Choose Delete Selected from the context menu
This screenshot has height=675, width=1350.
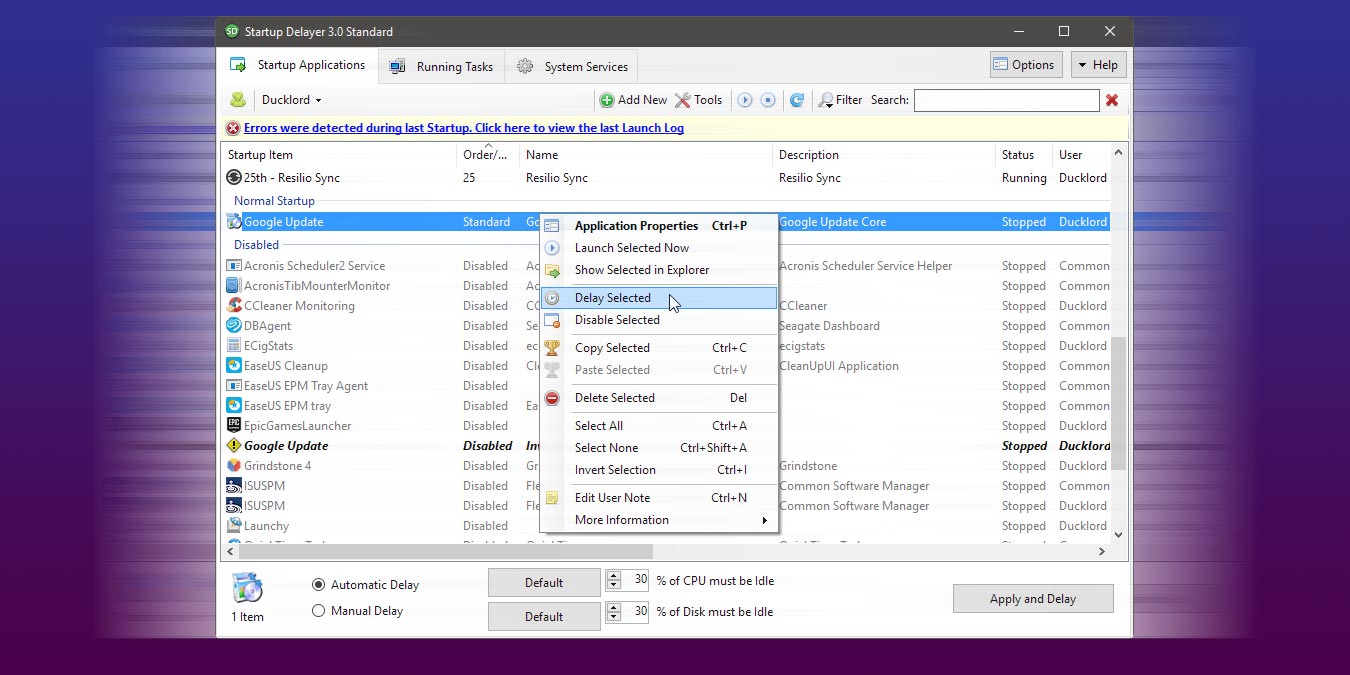[x=613, y=397]
